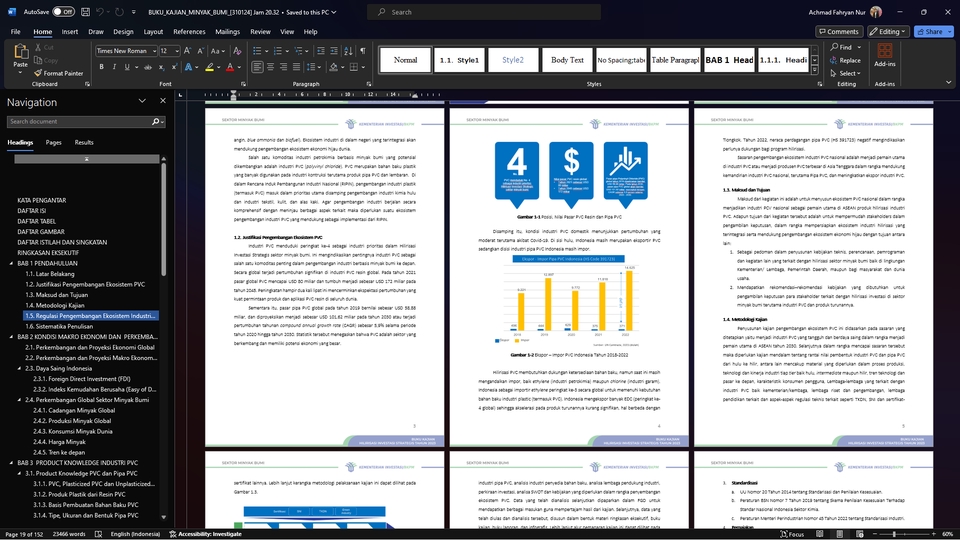Increase paragraph indent
This screenshot has width=960, height=540.
tap(334, 51)
